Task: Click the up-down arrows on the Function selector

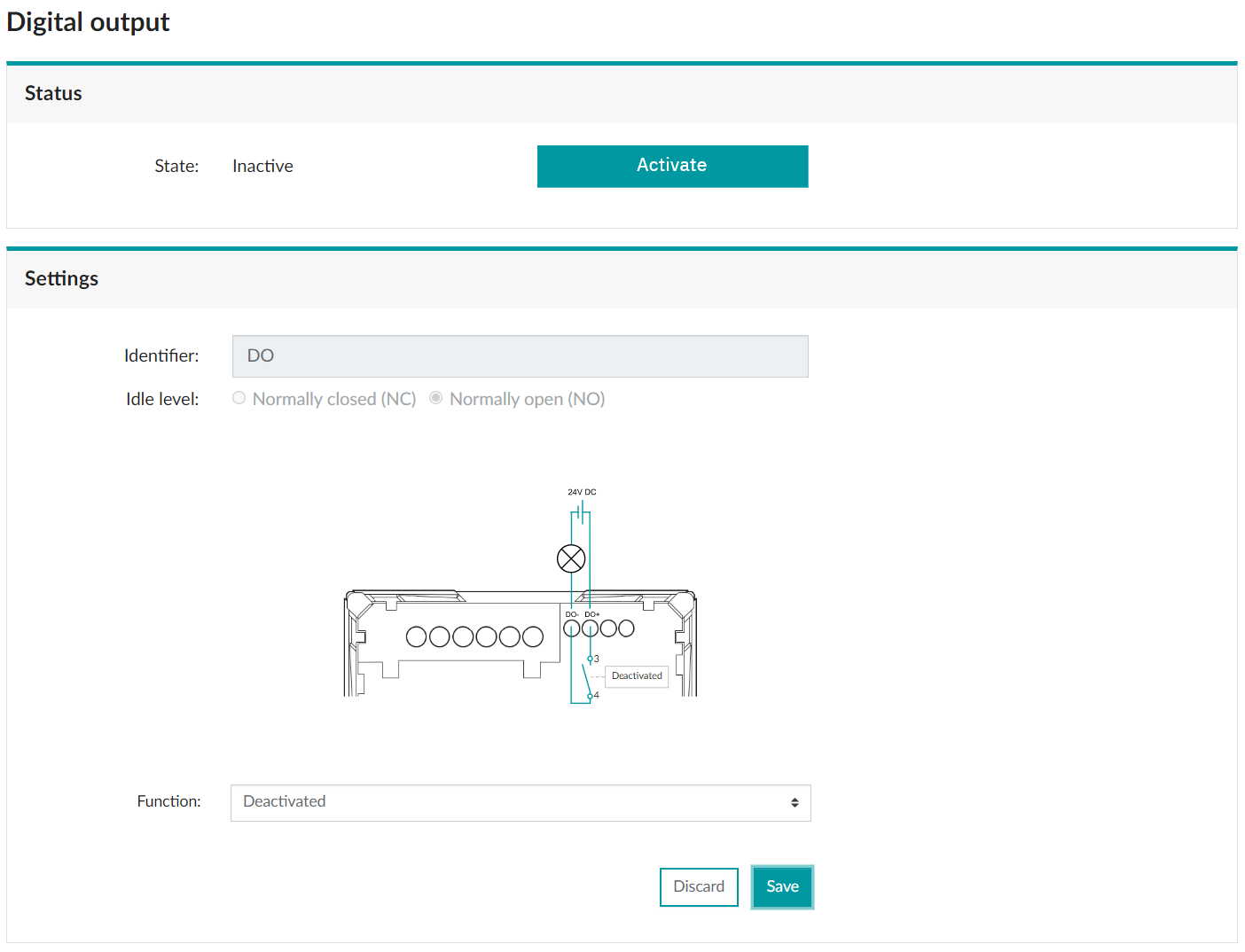Action: [x=795, y=802]
